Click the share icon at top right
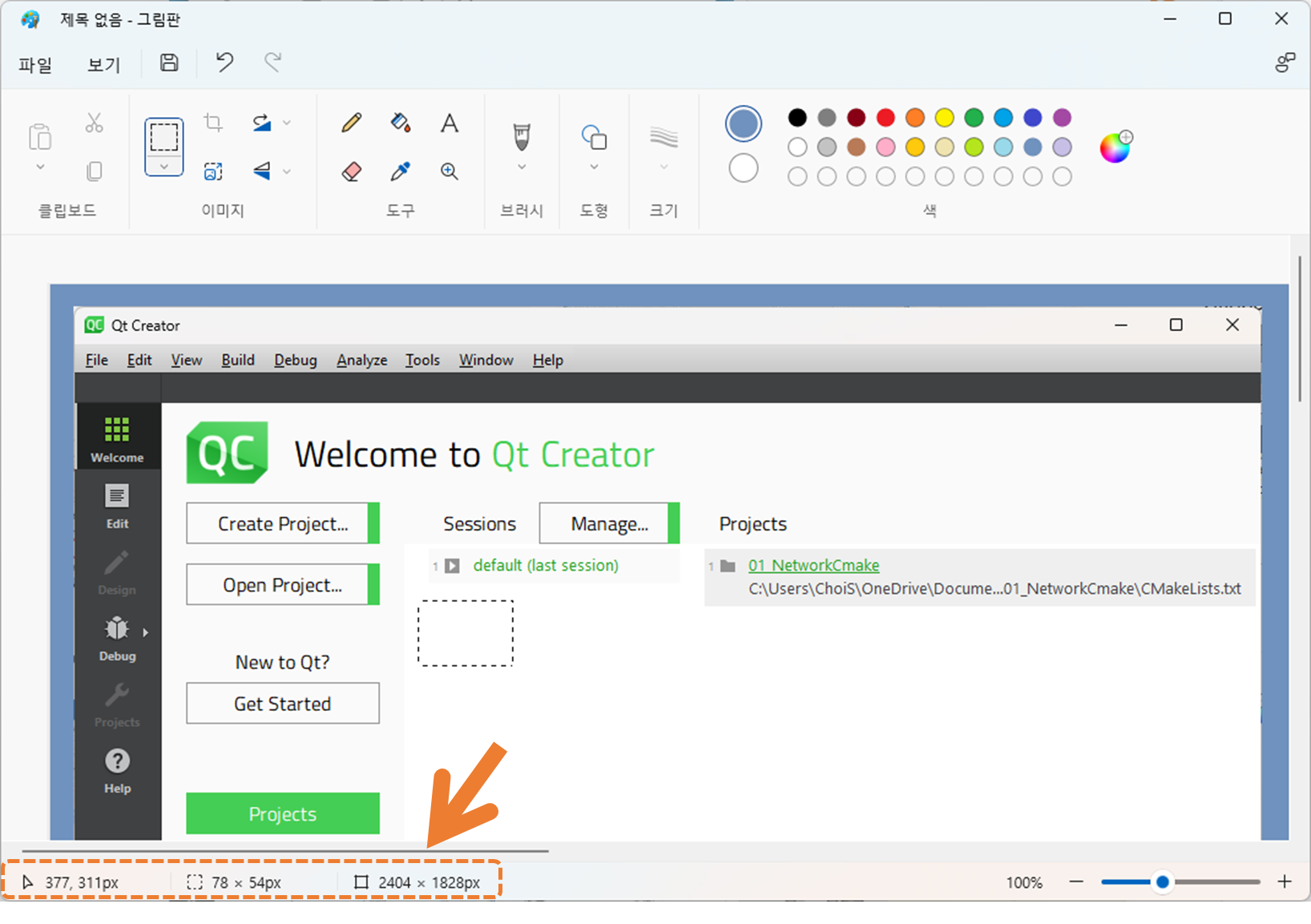 1285,63
